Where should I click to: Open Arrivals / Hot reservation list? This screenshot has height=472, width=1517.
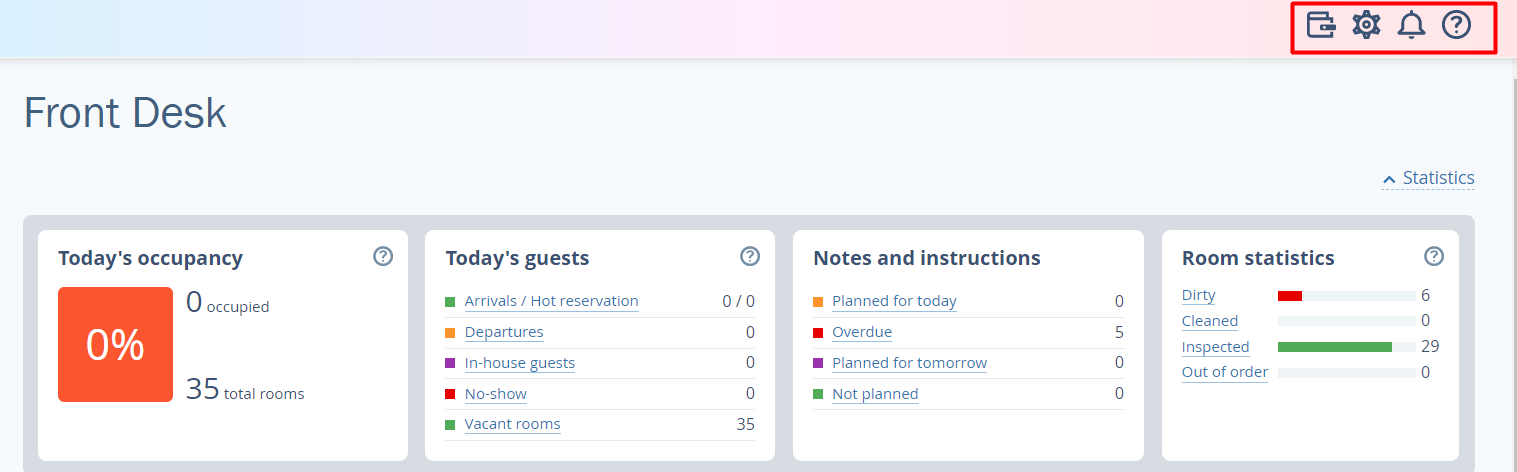[551, 301]
